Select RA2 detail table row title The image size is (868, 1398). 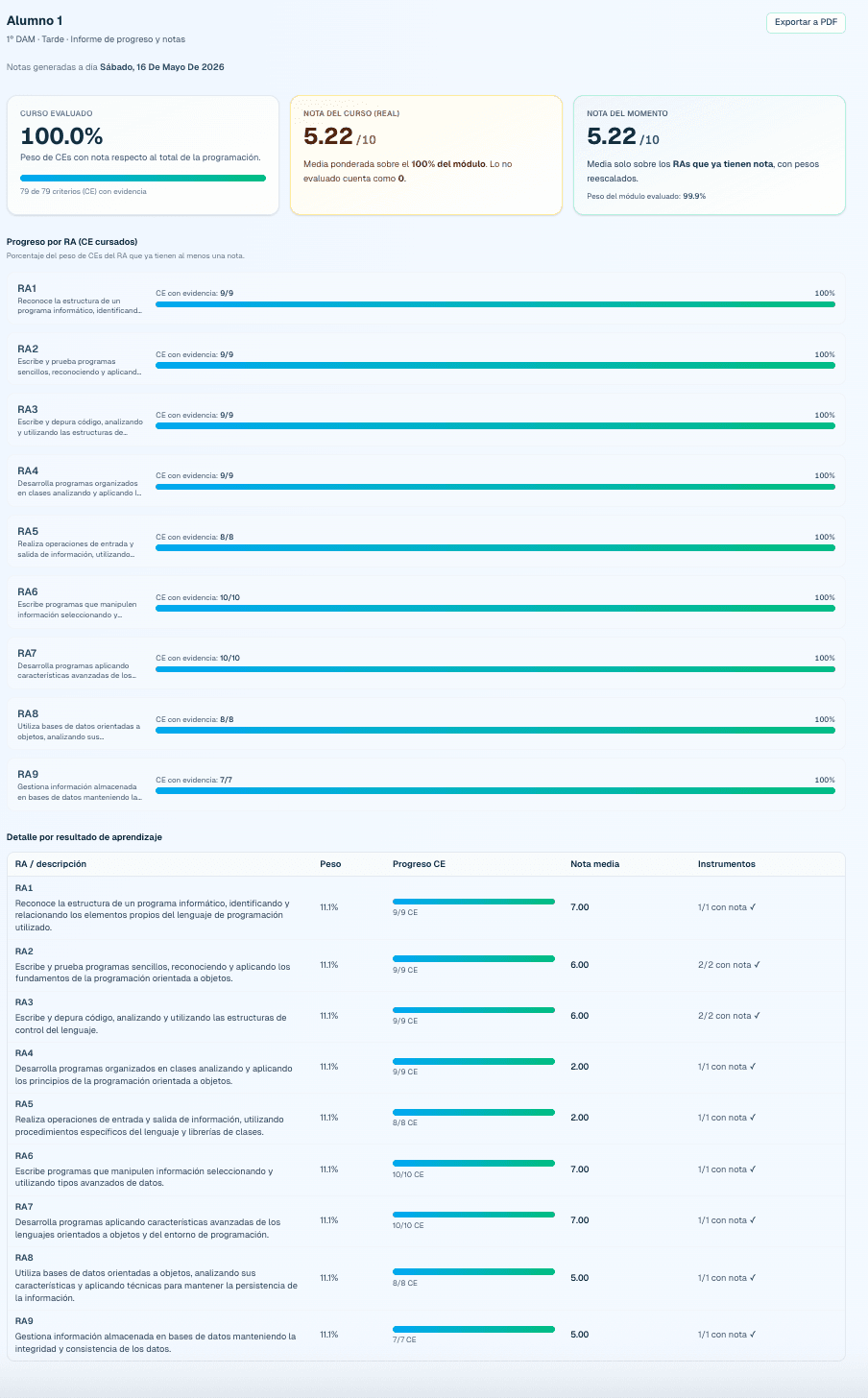(24, 952)
